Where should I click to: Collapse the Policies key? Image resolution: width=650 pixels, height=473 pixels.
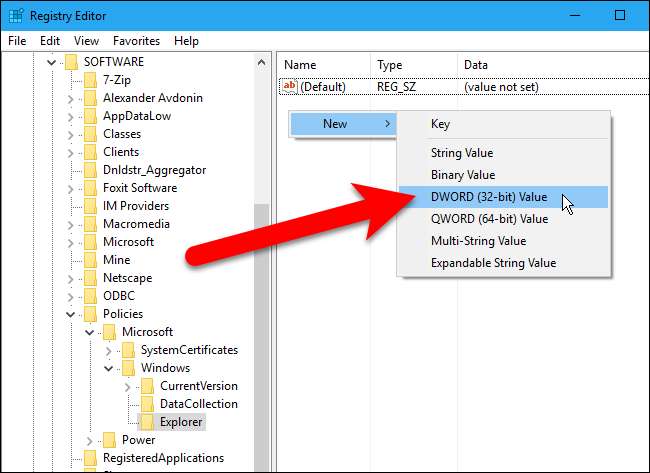coord(70,315)
